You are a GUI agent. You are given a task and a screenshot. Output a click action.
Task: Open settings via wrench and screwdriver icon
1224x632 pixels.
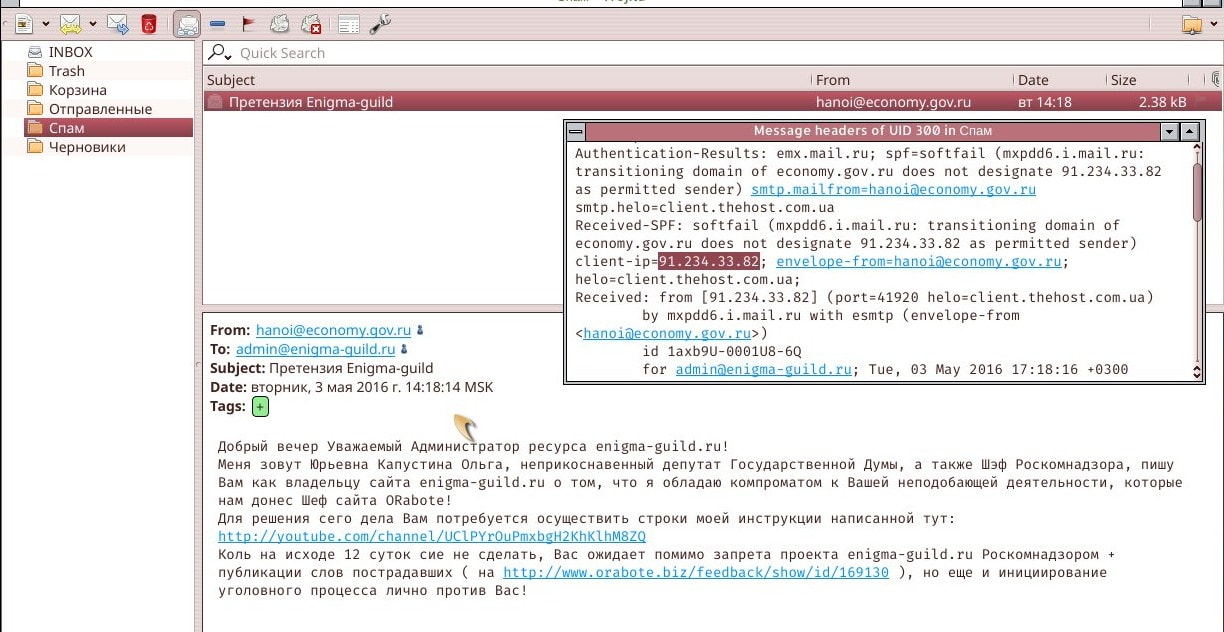click(381, 23)
